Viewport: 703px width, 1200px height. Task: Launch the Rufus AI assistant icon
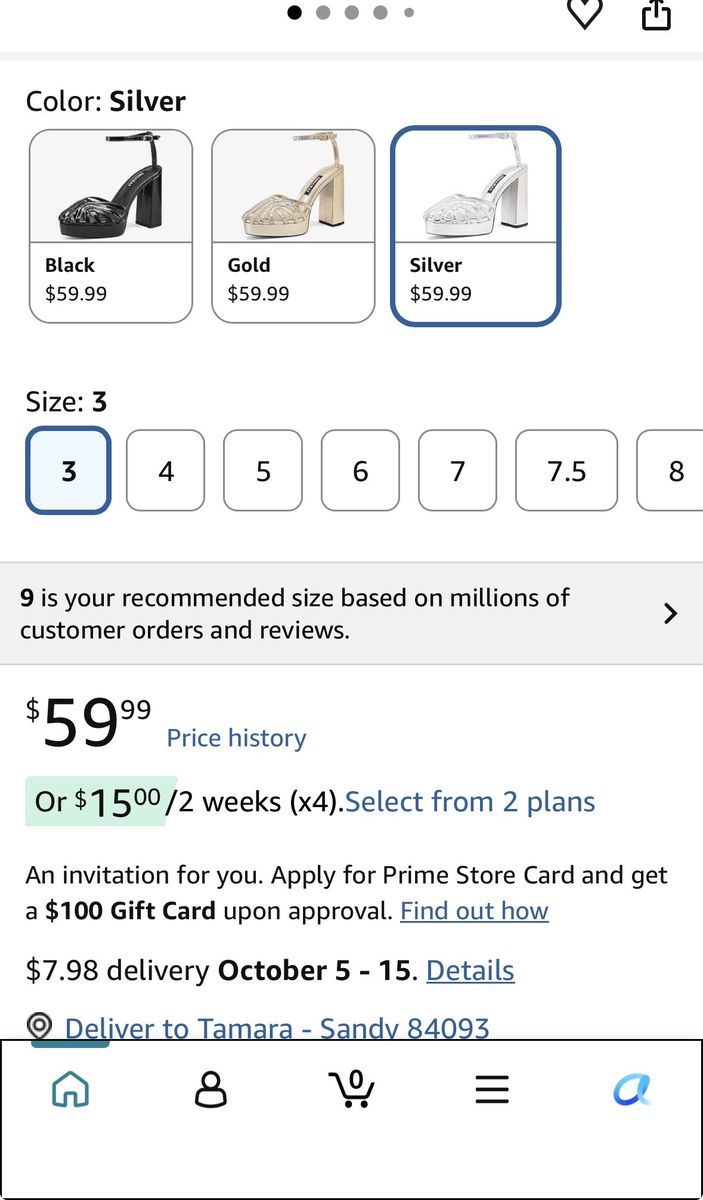pyautogui.click(x=632, y=1090)
